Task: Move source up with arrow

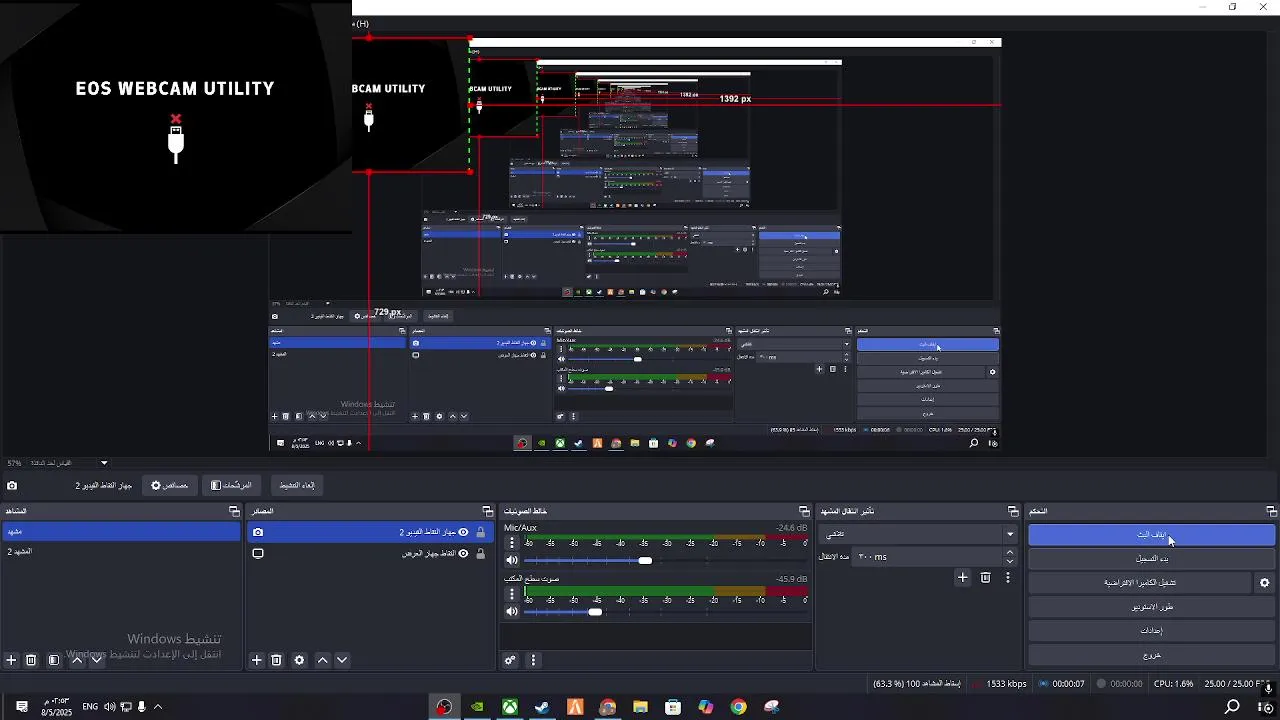Action: tap(322, 660)
